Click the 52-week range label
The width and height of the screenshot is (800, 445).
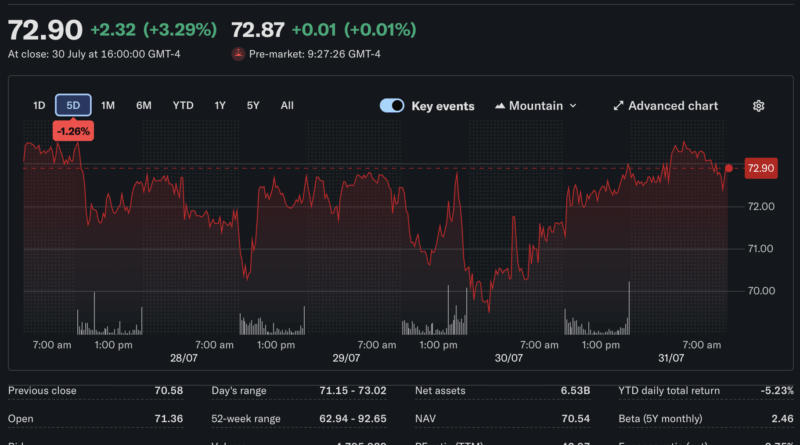click(x=246, y=418)
